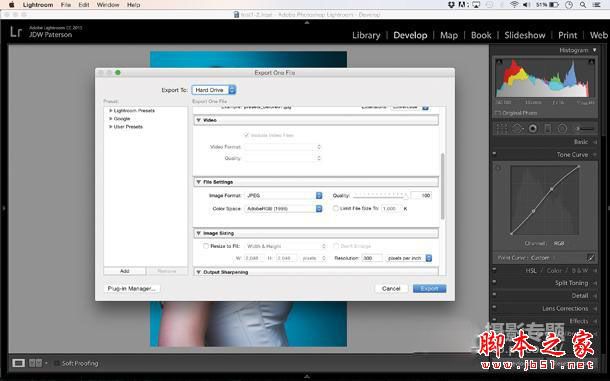Expand the Lightroom Presets tree item
The image size is (610, 381).
tap(110, 111)
